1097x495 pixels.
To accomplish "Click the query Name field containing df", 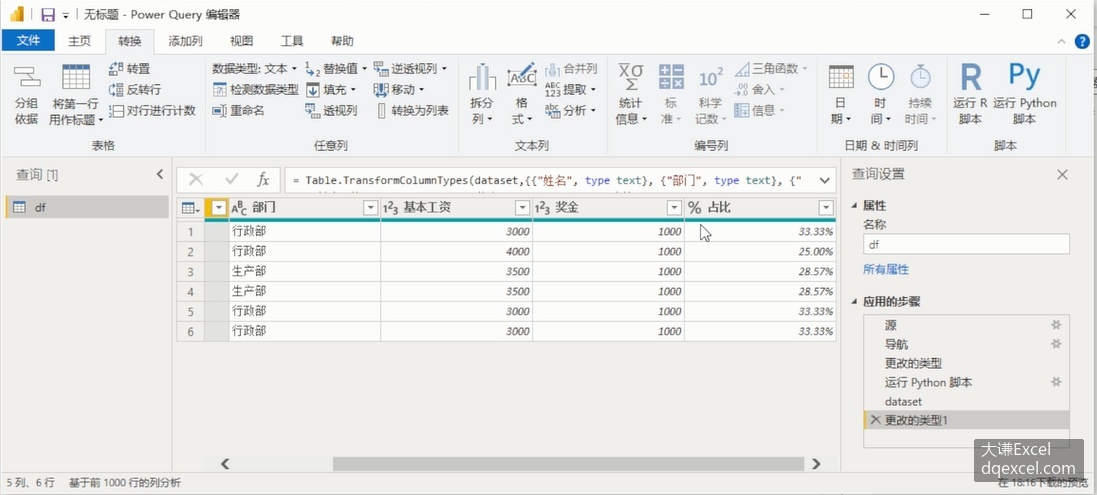I will [966, 244].
